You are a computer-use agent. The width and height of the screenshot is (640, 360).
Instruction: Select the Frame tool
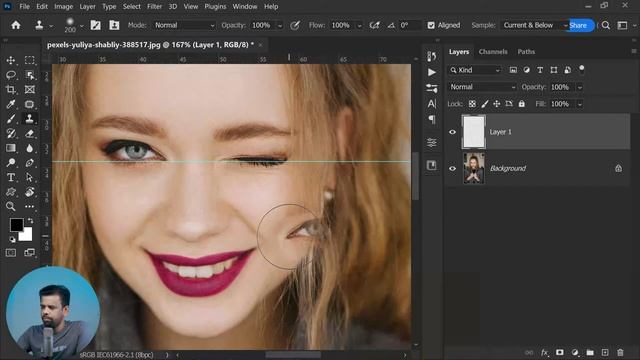29,89
